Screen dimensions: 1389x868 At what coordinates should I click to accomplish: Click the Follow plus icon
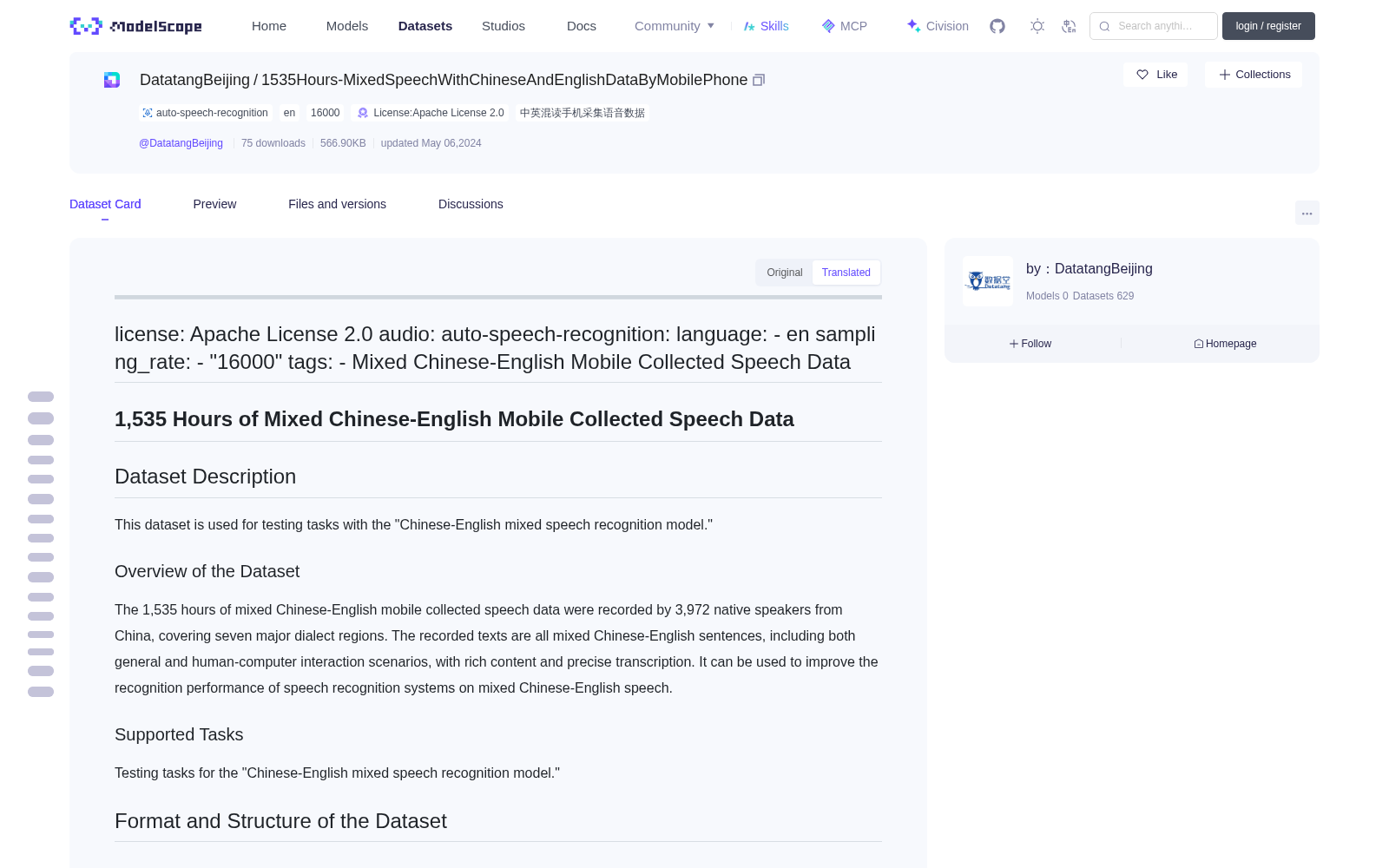point(1014,344)
